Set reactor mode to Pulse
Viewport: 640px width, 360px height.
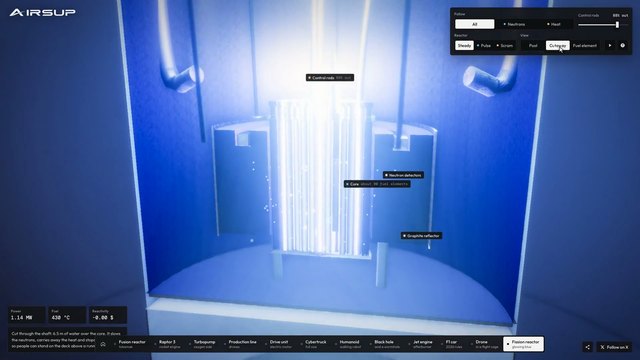[x=484, y=46]
